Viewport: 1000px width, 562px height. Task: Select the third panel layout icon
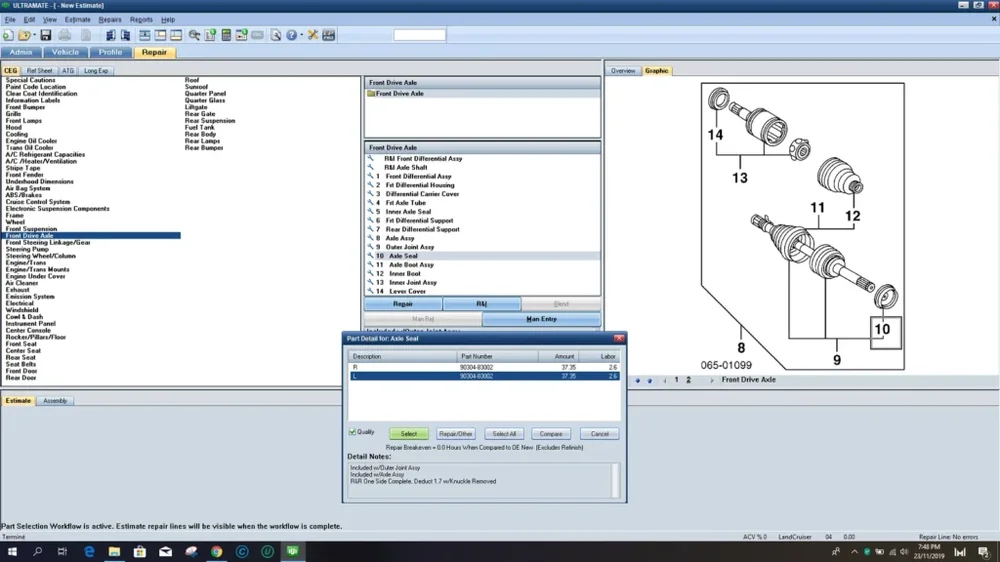[x=176, y=35]
